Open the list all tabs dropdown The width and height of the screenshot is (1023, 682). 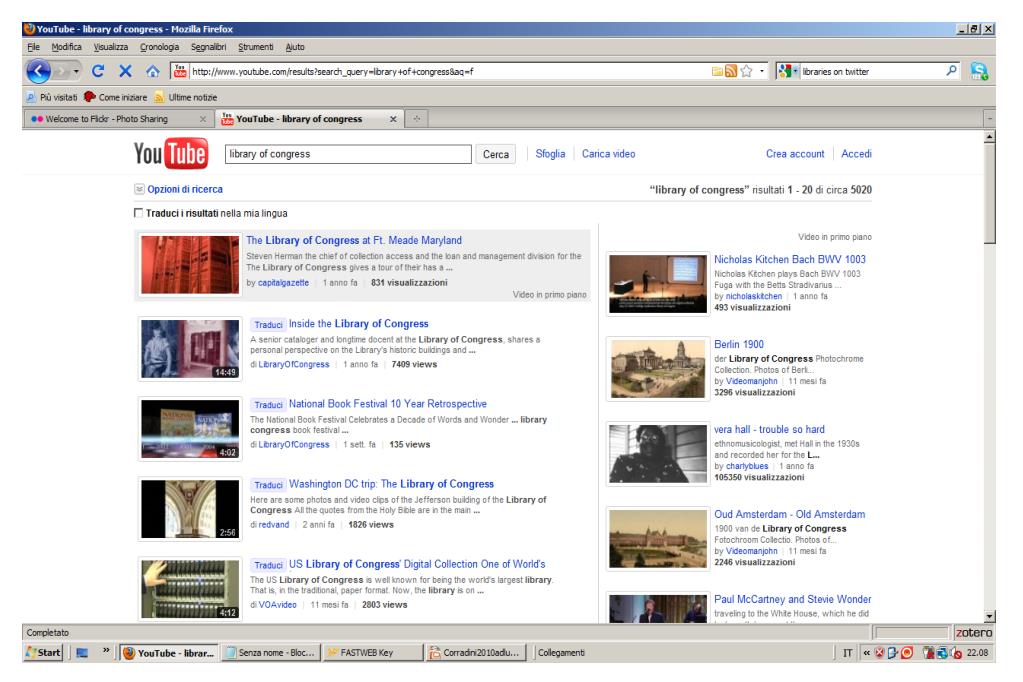[x=990, y=119]
